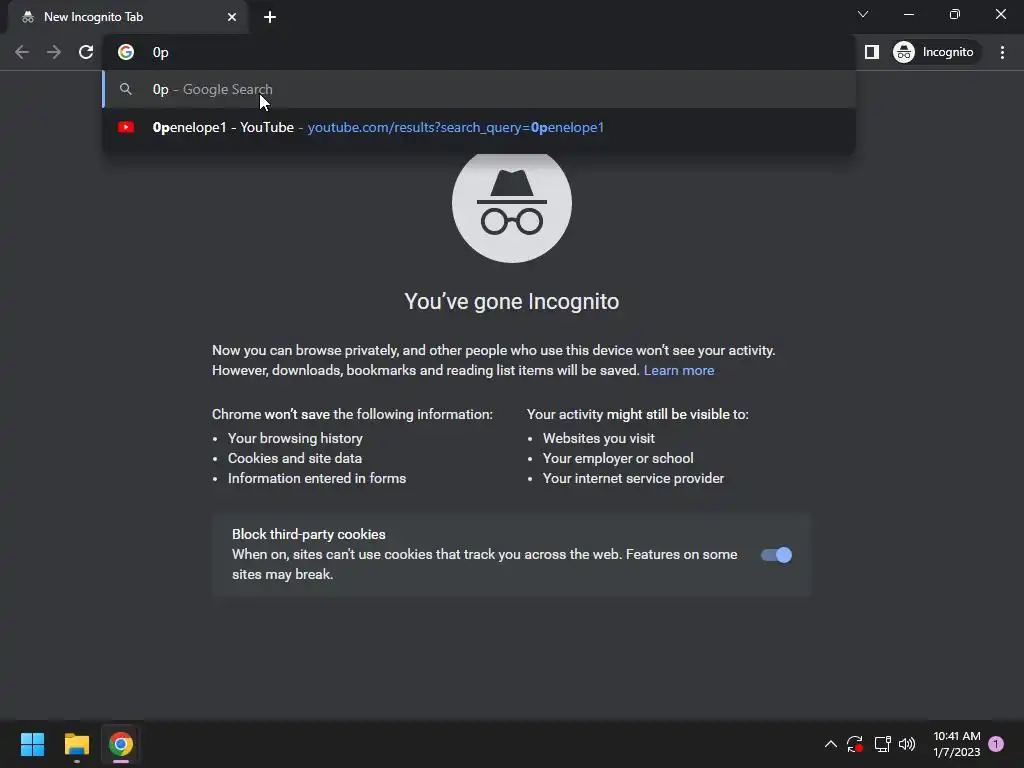Open a new tab with plus button
This screenshot has width=1024, height=768.
click(270, 17)
